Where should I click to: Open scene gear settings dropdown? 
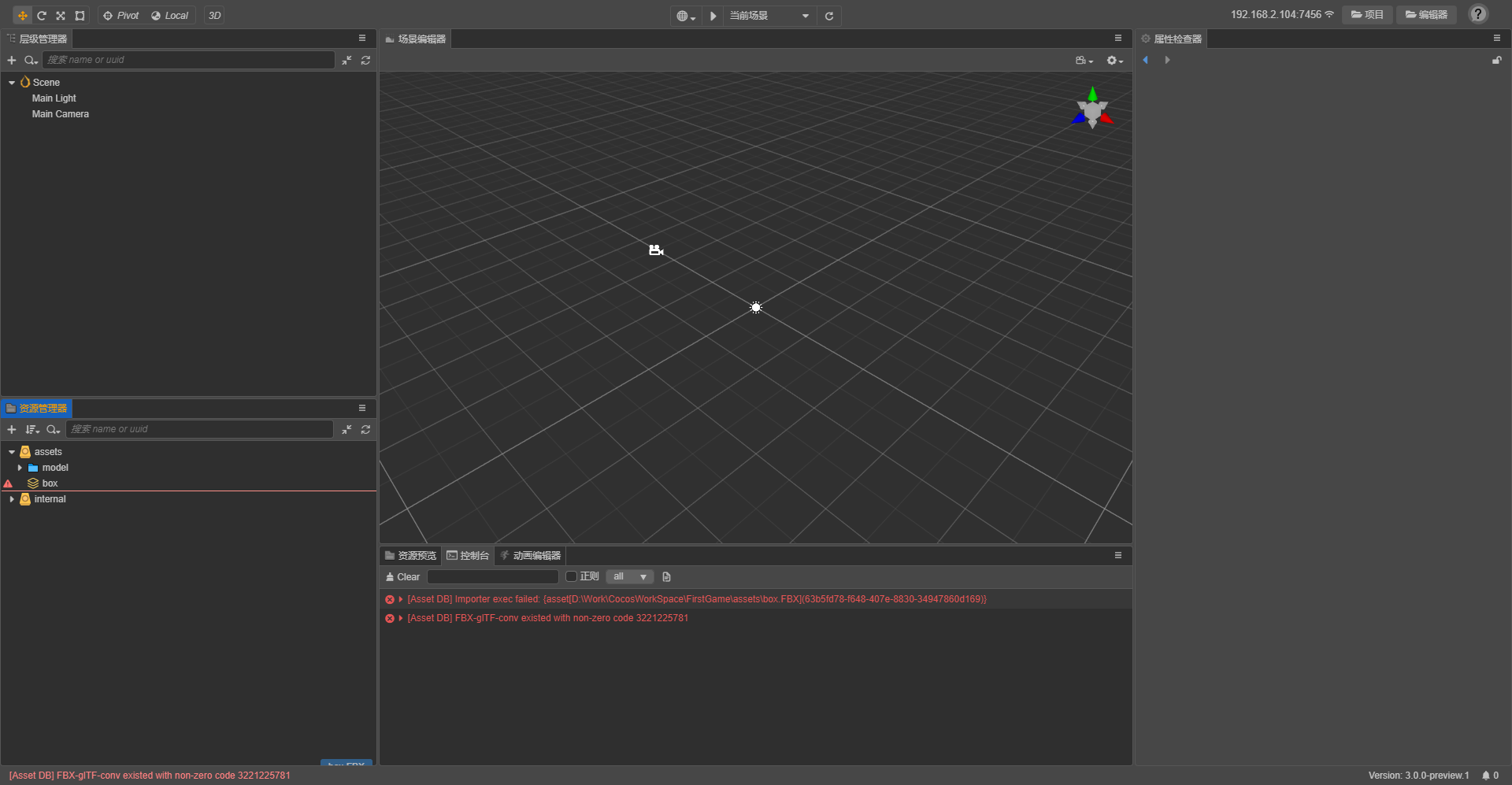tap(1114, 61)
